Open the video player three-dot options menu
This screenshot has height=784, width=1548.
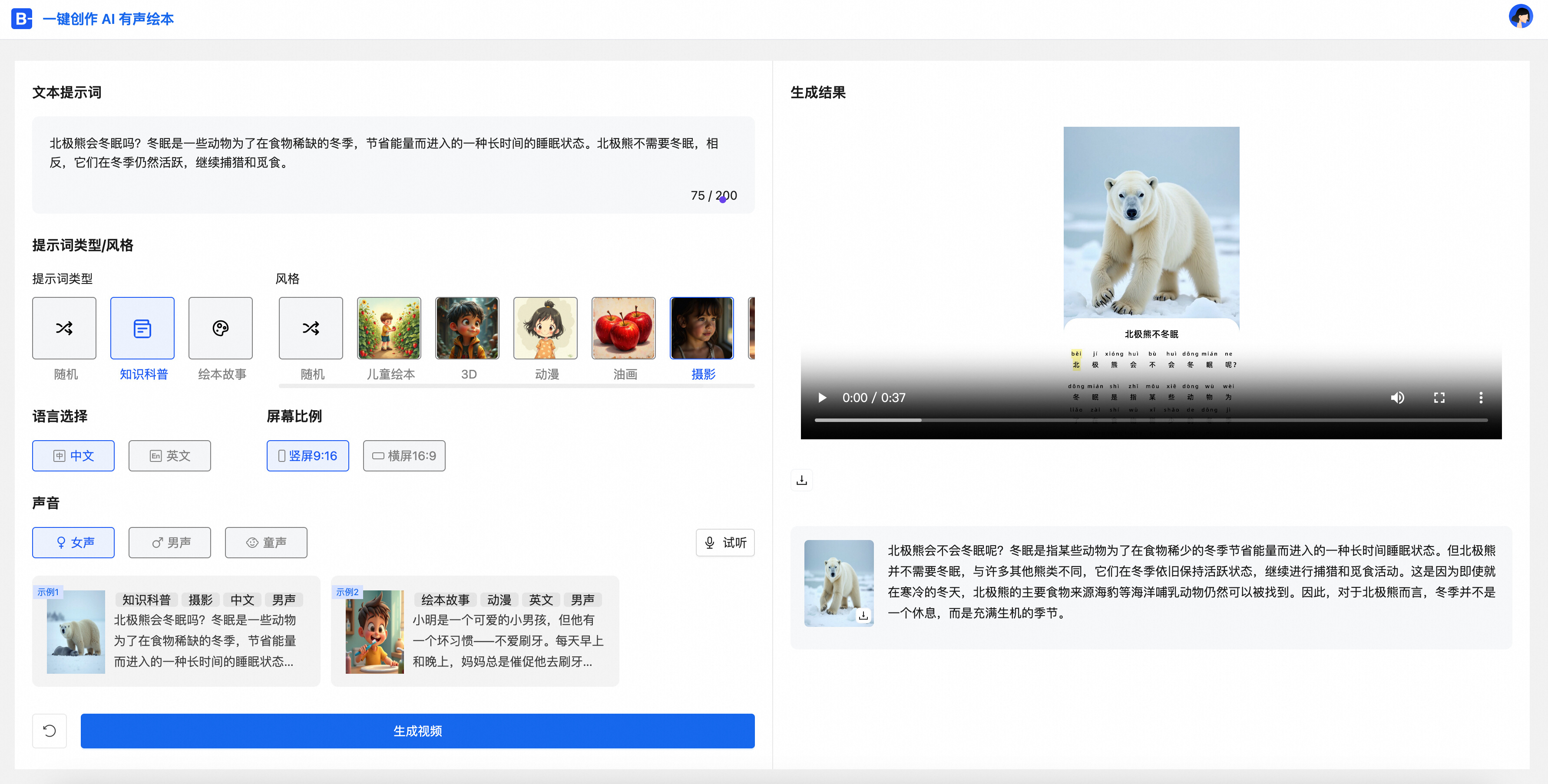click(x=1481, y=398)
